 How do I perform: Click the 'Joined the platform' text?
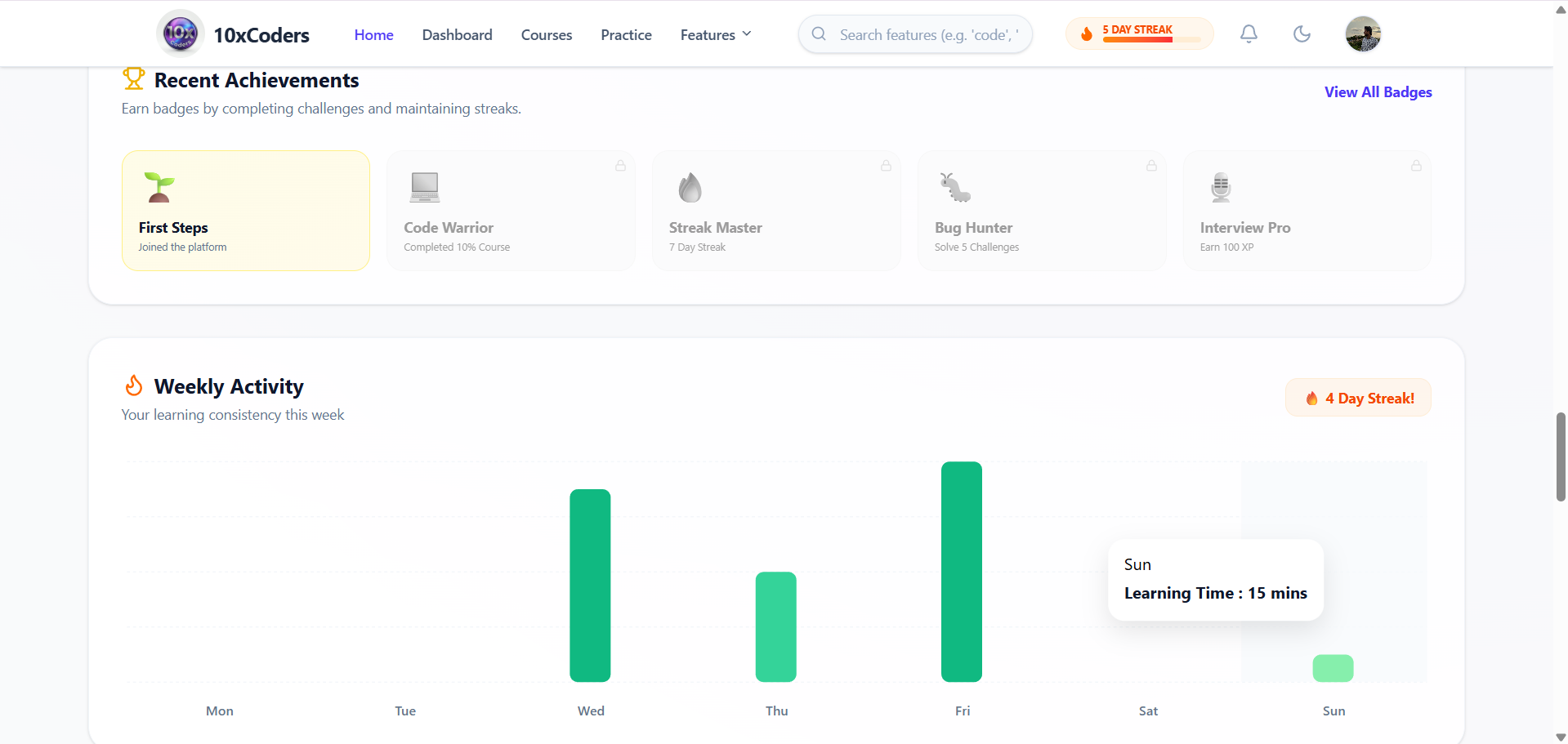(x=182, y=247)
